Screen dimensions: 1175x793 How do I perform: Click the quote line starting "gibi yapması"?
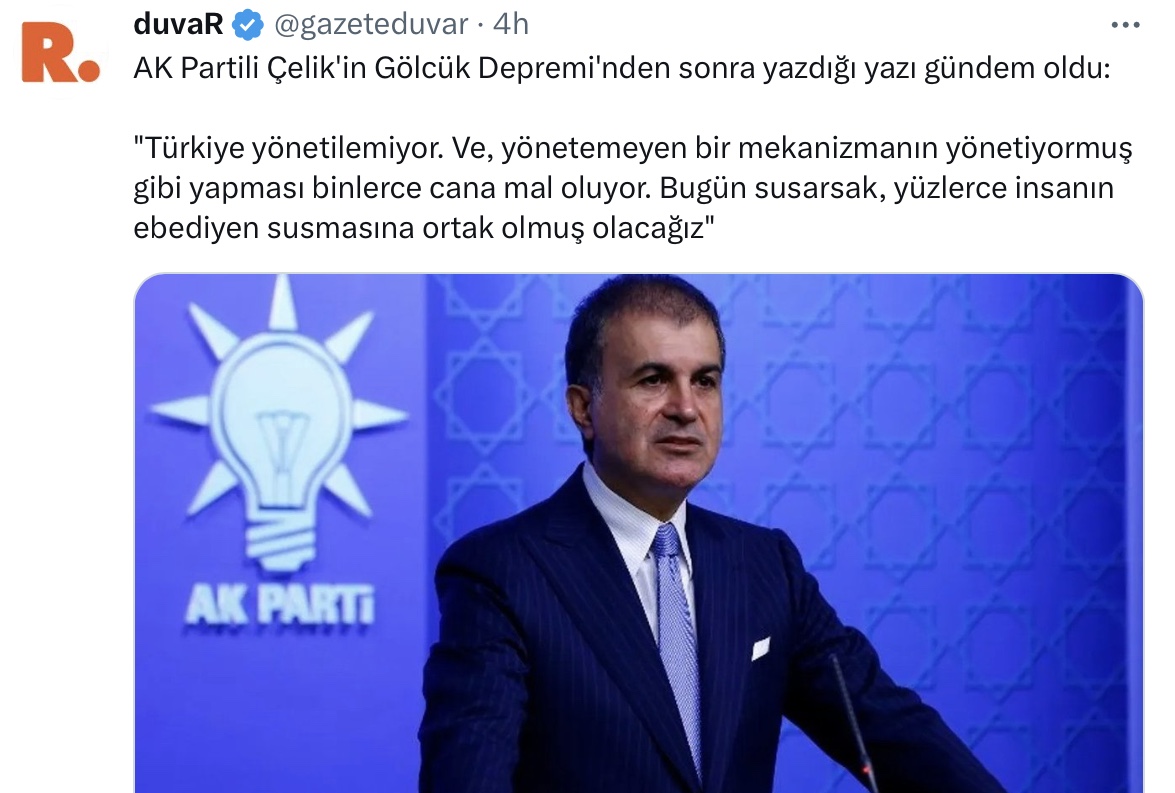(623, 188)
